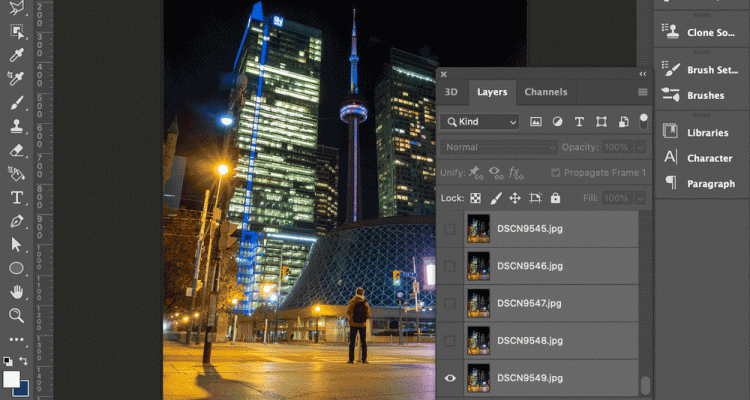Select the Object Selection tool
The image size is (750, 400).
click(x=17, y=31)
